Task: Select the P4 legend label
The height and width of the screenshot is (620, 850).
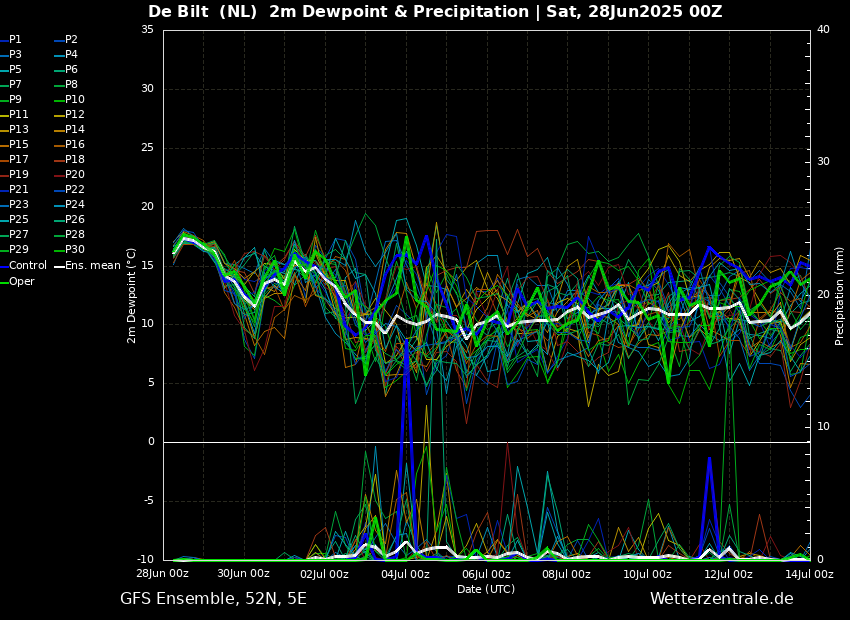Action: pyautogui.click(x=67, y=55)
